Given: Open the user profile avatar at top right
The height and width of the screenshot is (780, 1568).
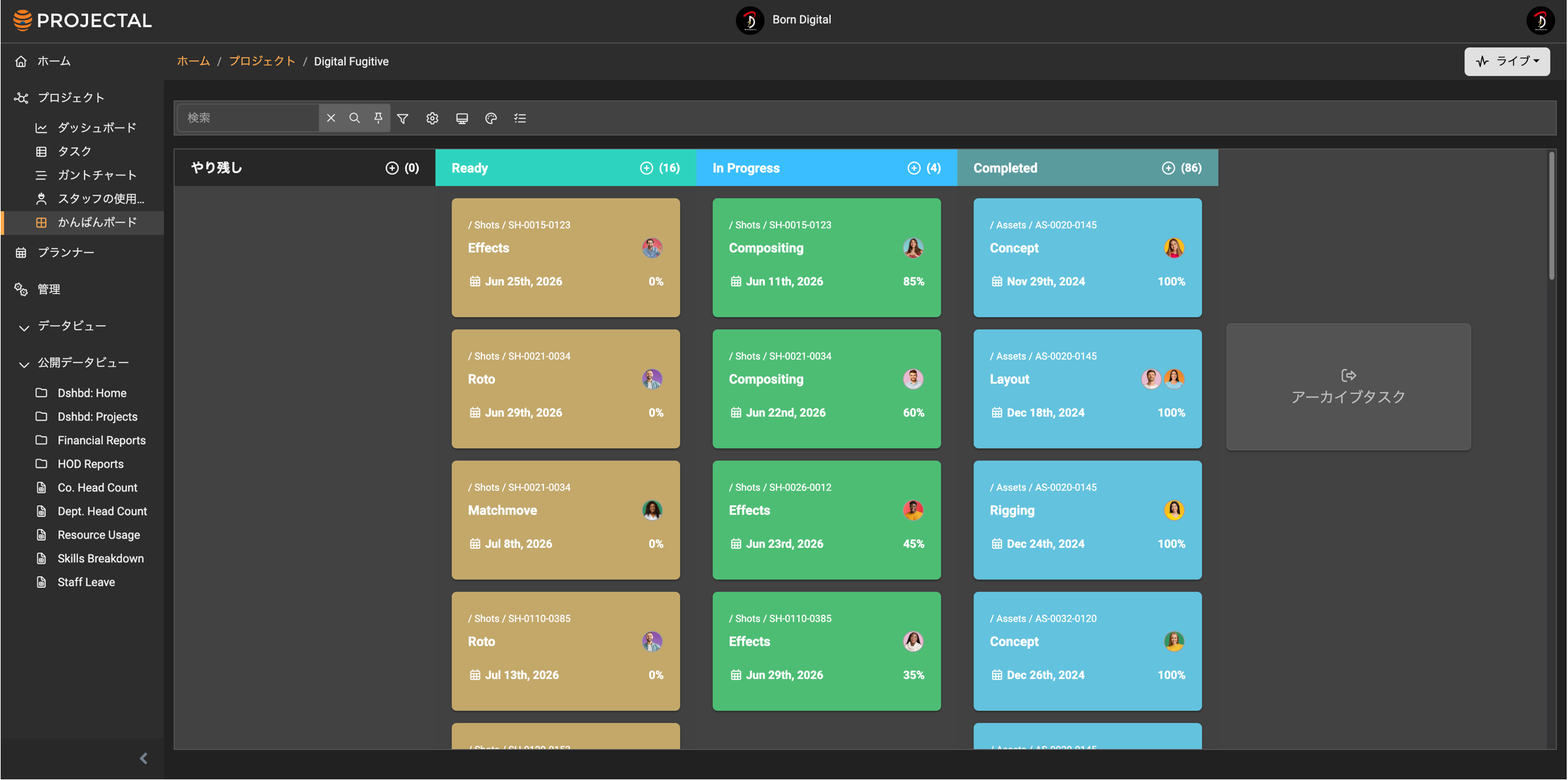Looking at the screenshot, I should pyautogui.click(x=1540, y=20).
